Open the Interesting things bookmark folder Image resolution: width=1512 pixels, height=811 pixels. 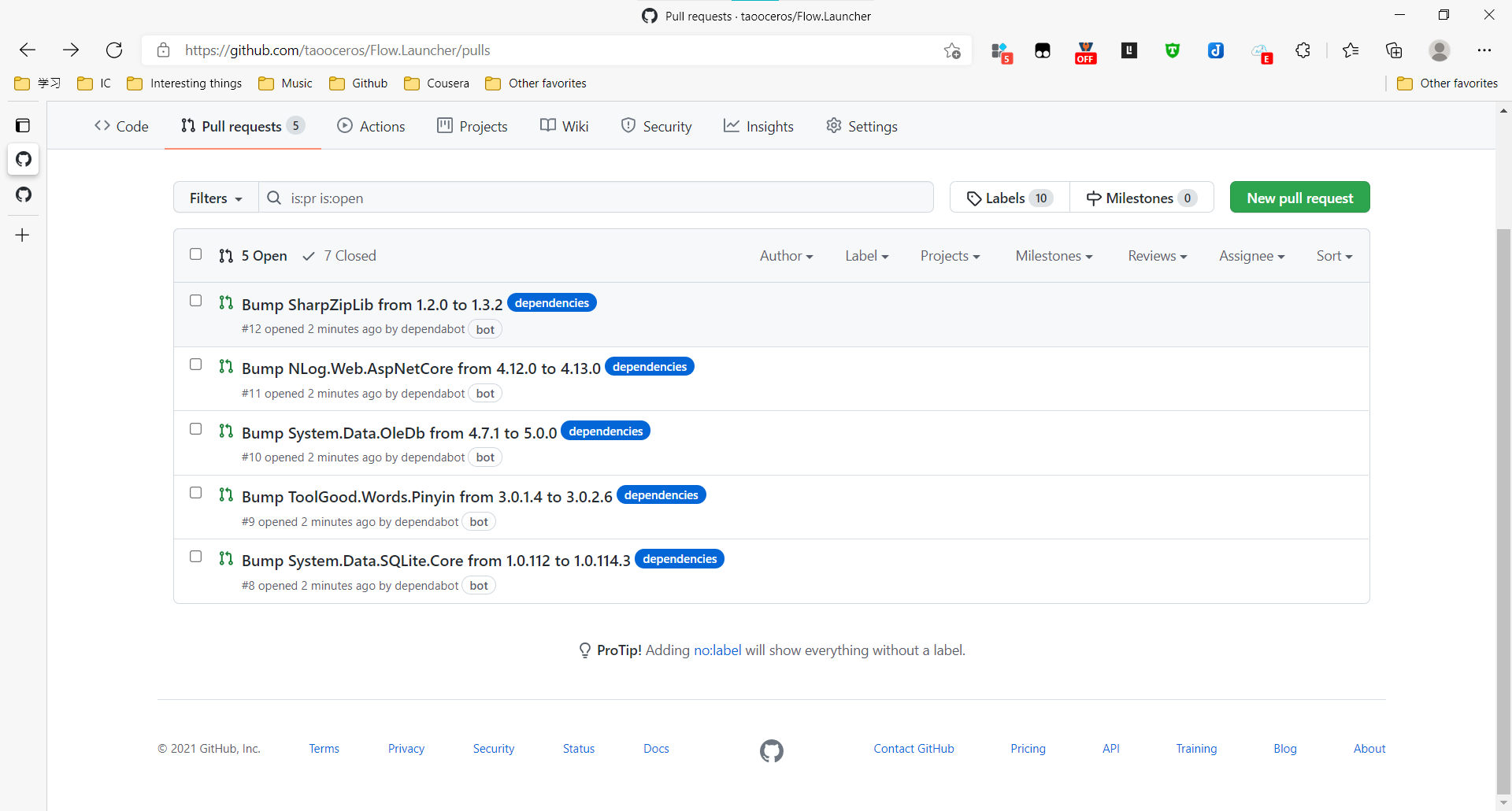point(185,83)
